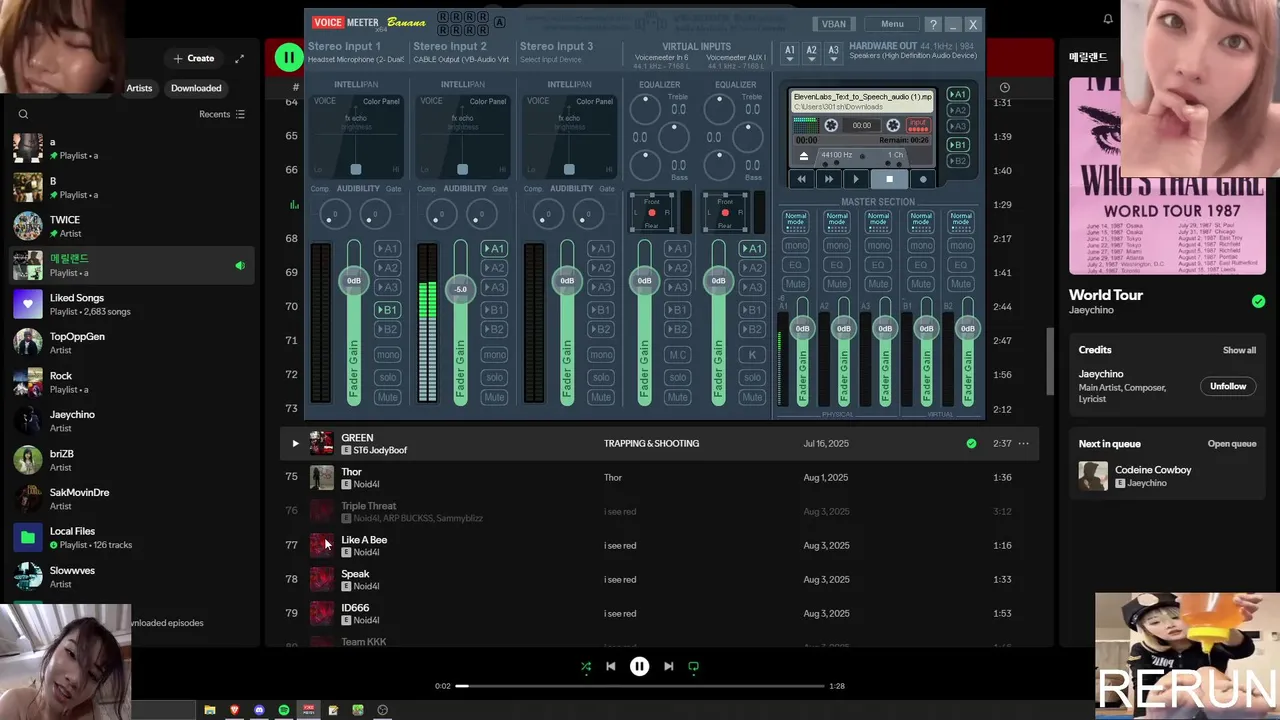Change Stereo Input 1 Headset Microphone device

355,59
